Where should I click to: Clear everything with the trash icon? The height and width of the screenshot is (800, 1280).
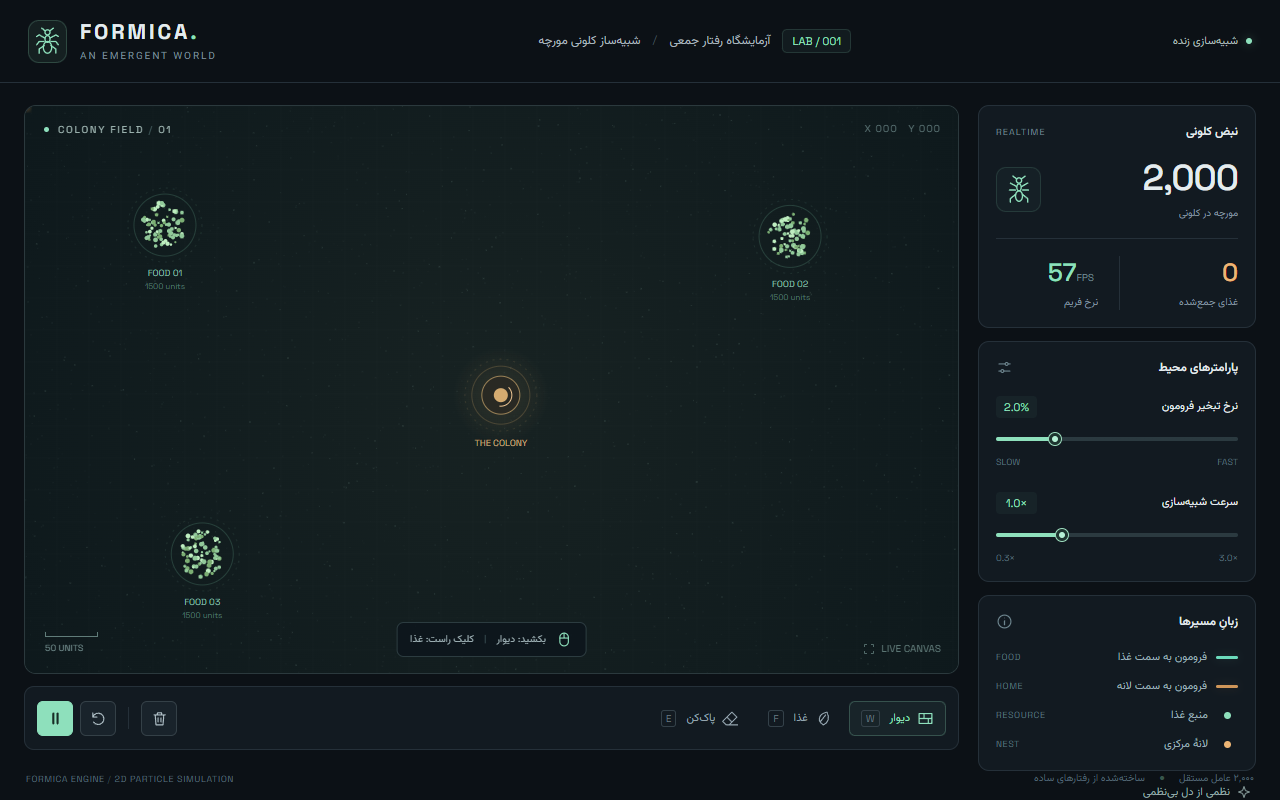[160, 718]
